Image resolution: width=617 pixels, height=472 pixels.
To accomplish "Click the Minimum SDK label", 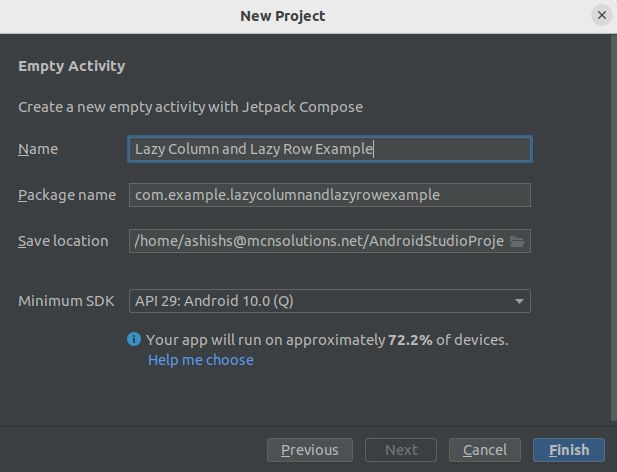I will (x=66, y=301).
